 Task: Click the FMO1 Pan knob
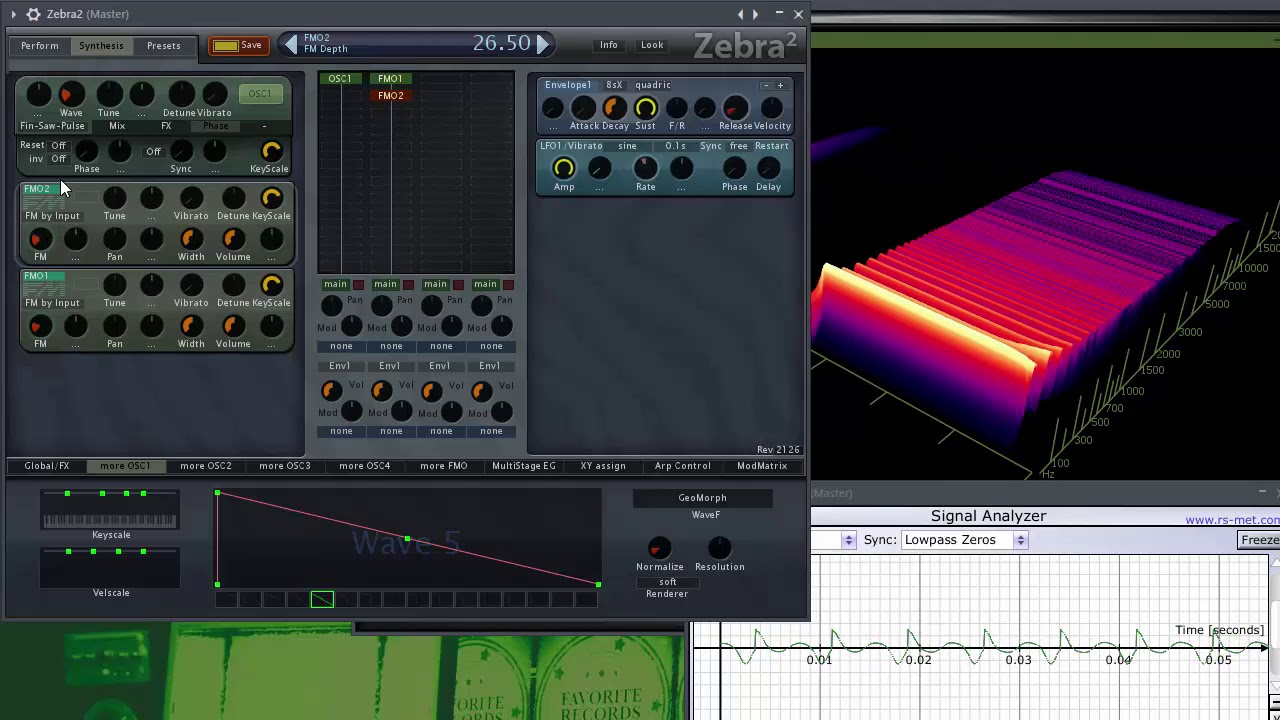115,326
